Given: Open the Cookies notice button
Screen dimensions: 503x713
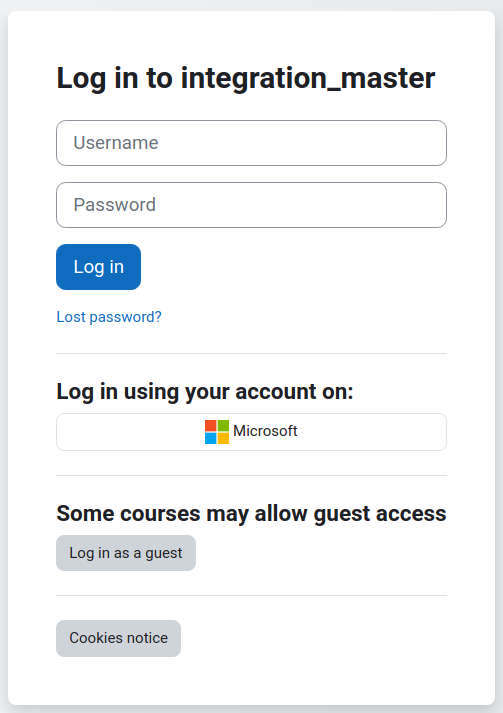Looking at the screenshot, I should [118, 638].
